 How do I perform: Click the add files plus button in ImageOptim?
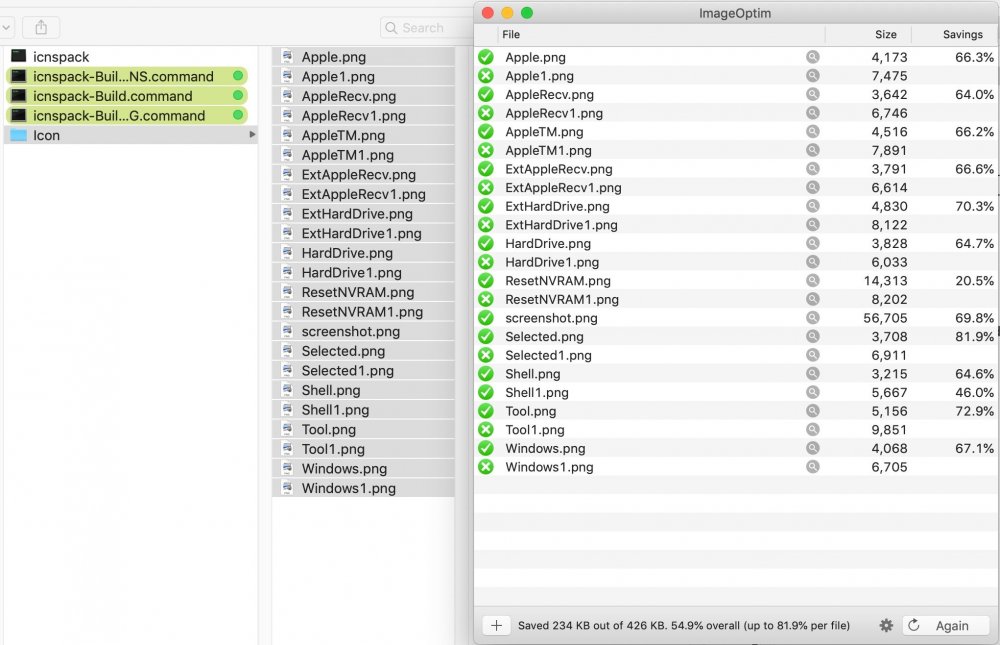496,625
